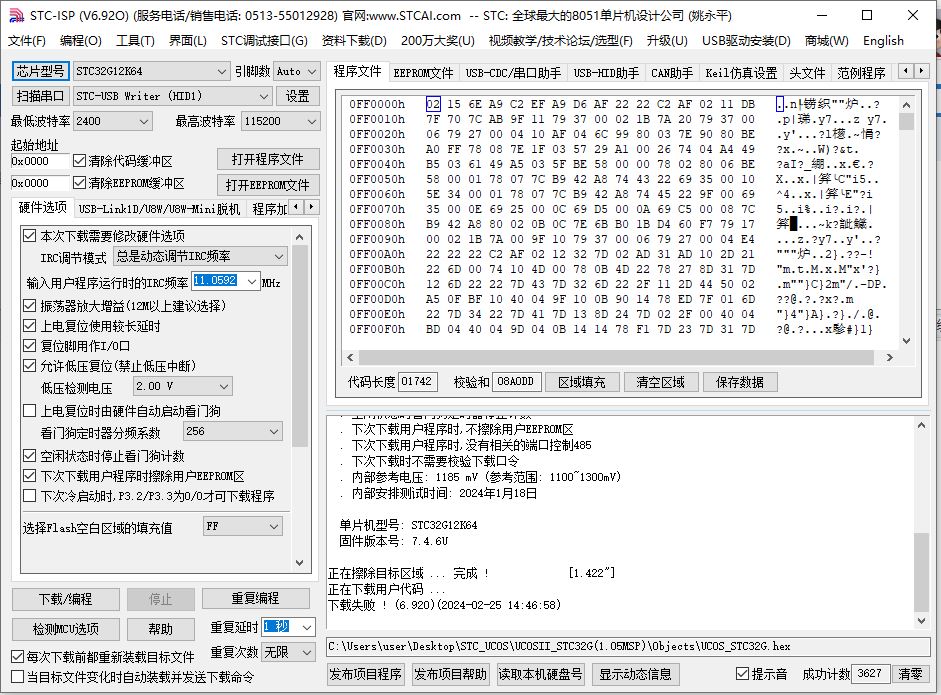The image size is (941, 695).
Task: Enable 当目标文件变化时自动装载并发送下载命令
Action: pyautogui.click(x=18, y=677)
